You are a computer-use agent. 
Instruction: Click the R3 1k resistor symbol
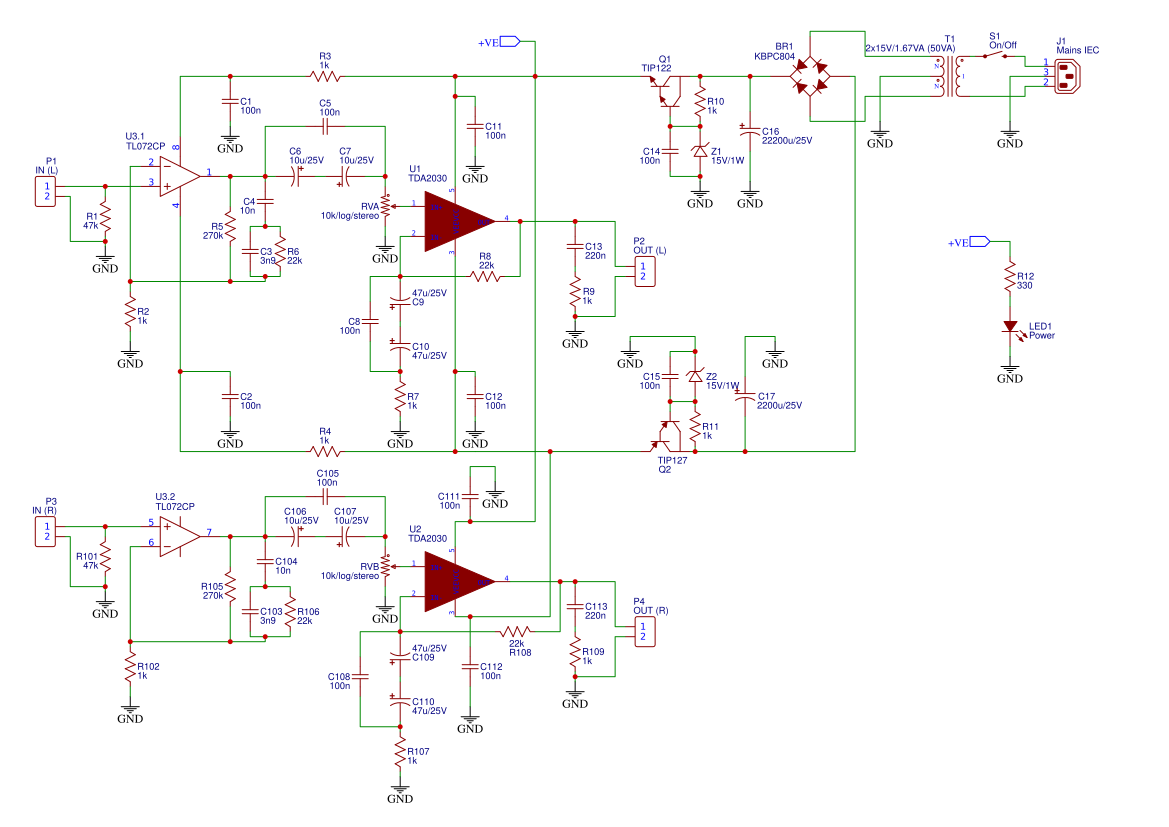325,76
